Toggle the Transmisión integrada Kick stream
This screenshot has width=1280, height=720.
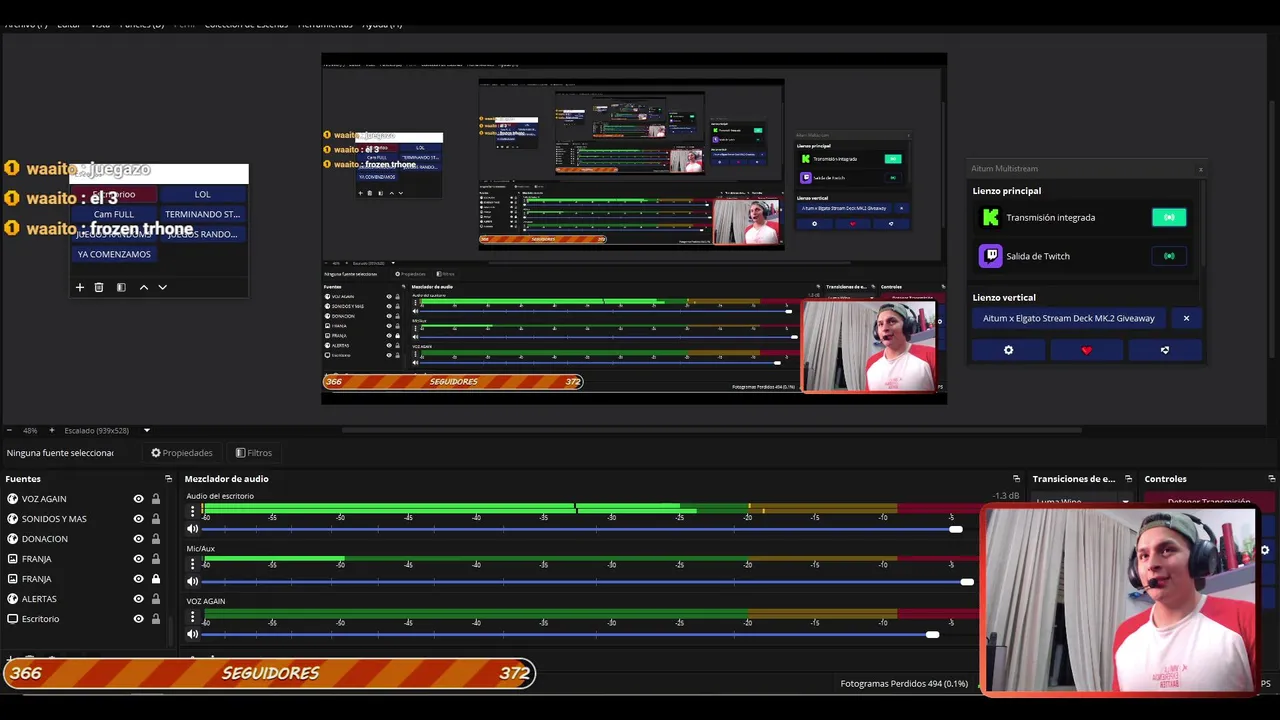coord(1169,217)
